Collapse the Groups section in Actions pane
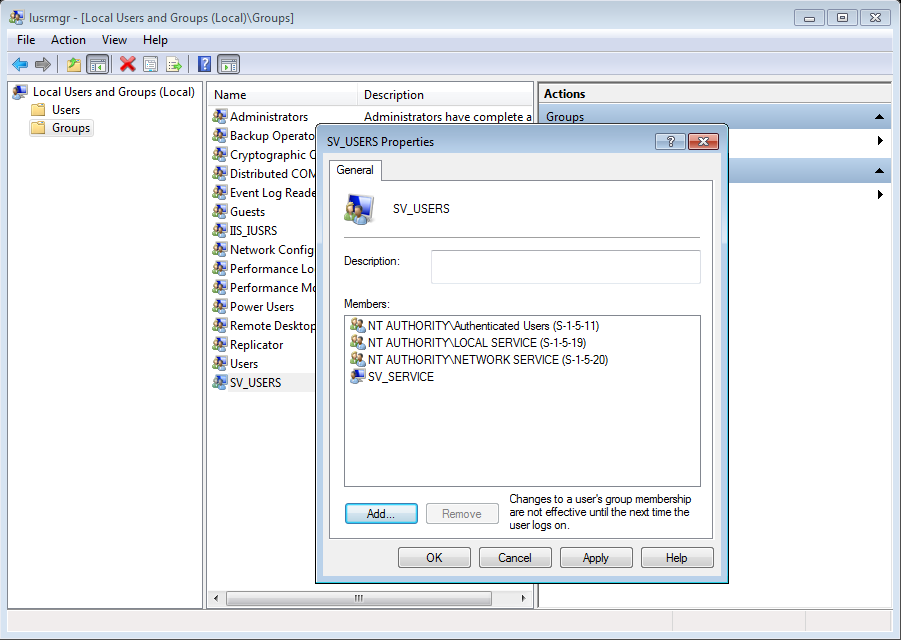Screen dimensions: 901x640 coord(880,117)
